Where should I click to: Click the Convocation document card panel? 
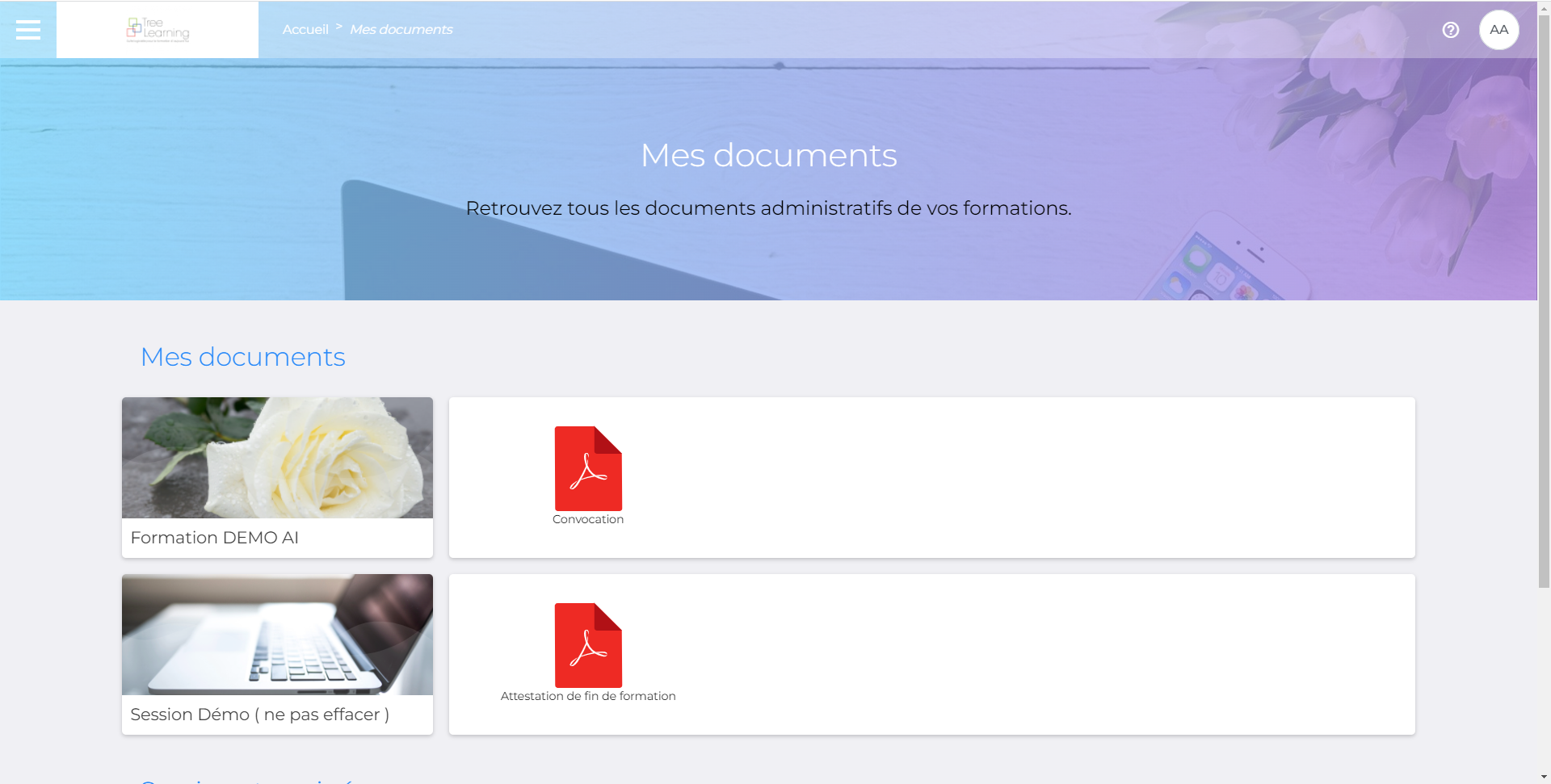pyautogui.click(x=931, y=476)
